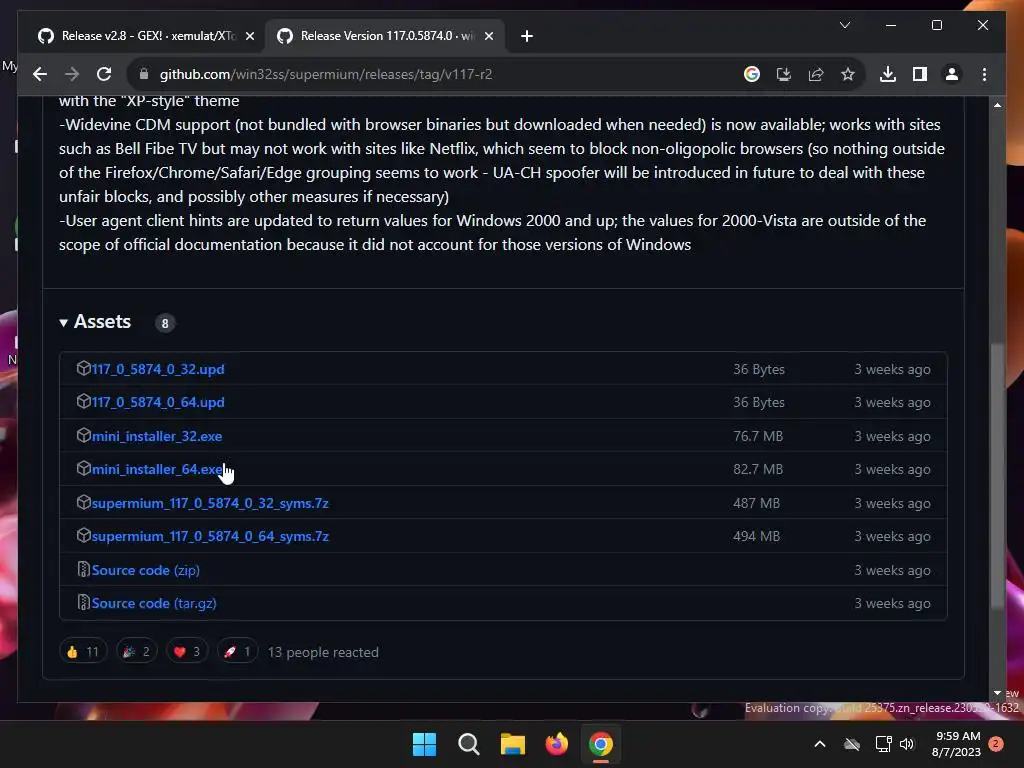The width and height of the screenshot is (1024, 768).
Task: Close the Release v2.8 - GEX! tab
Action: pyautogui.click(x=250, y=36)
